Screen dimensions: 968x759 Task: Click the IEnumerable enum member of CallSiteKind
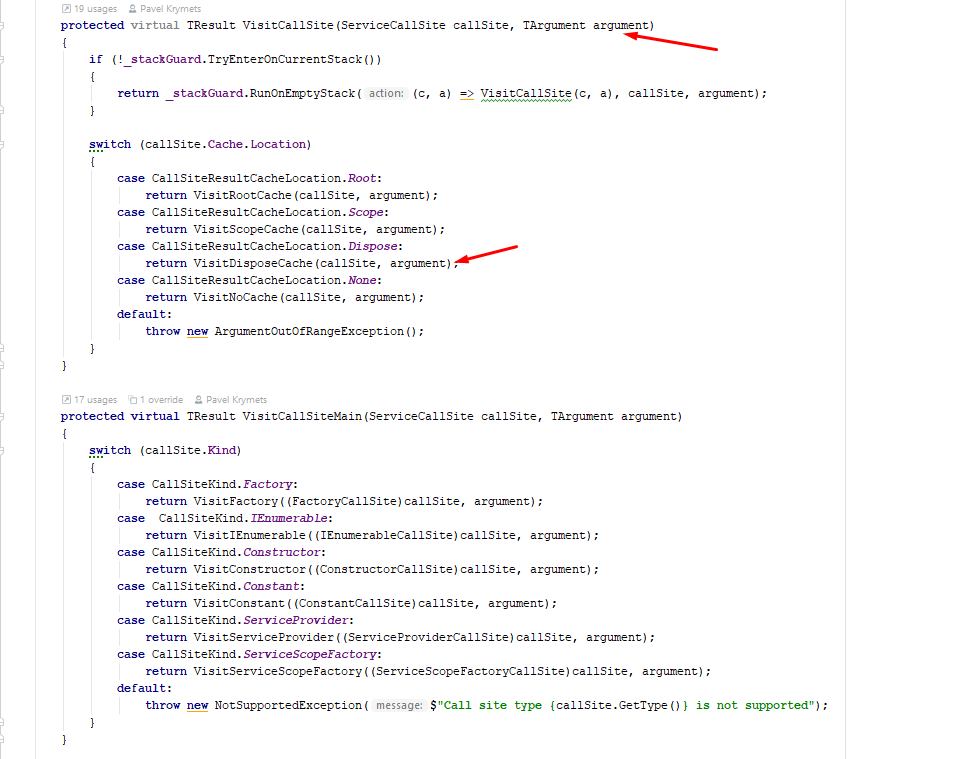coord(288,518)
